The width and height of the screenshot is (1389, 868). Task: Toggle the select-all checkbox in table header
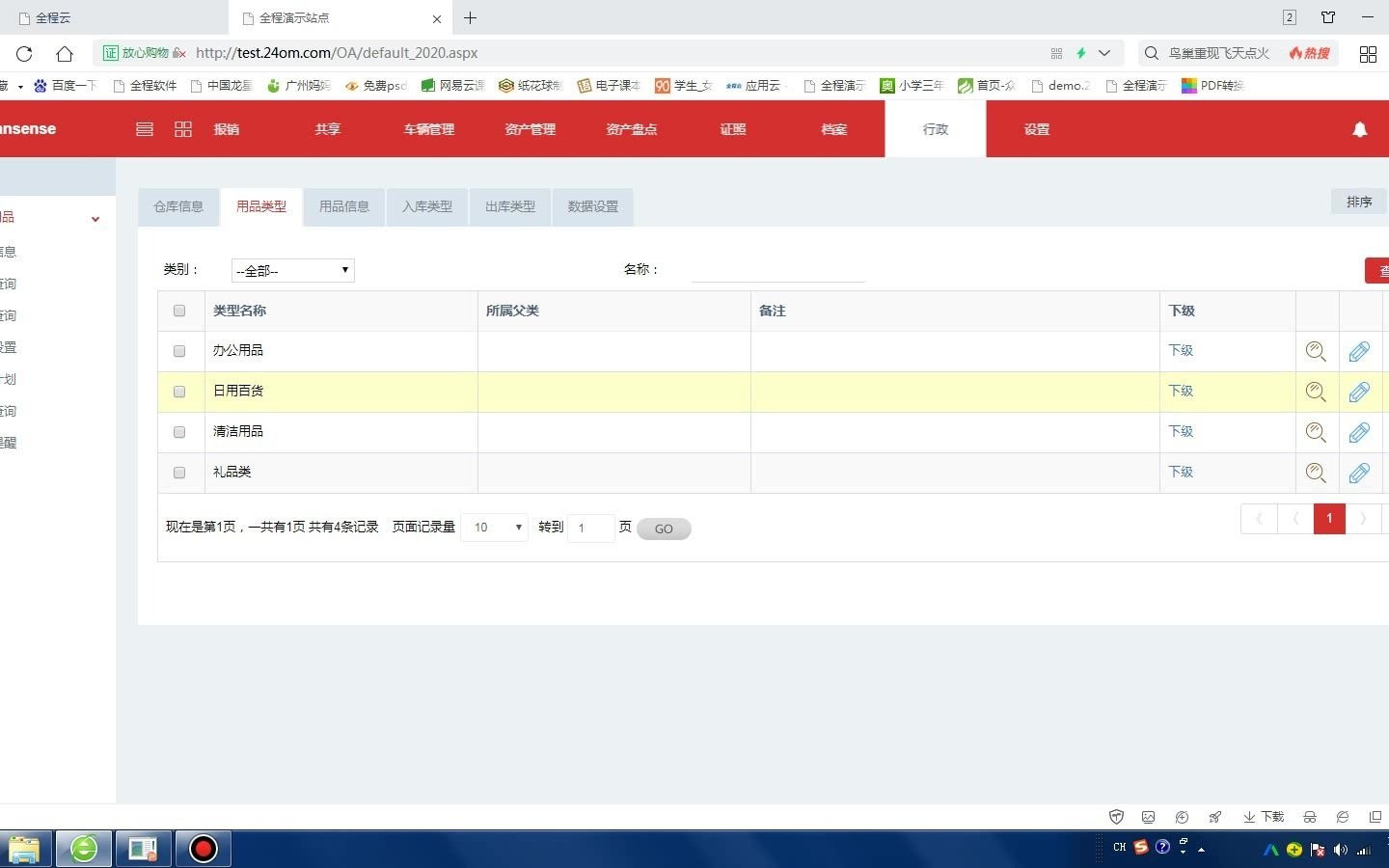point(179,311)
